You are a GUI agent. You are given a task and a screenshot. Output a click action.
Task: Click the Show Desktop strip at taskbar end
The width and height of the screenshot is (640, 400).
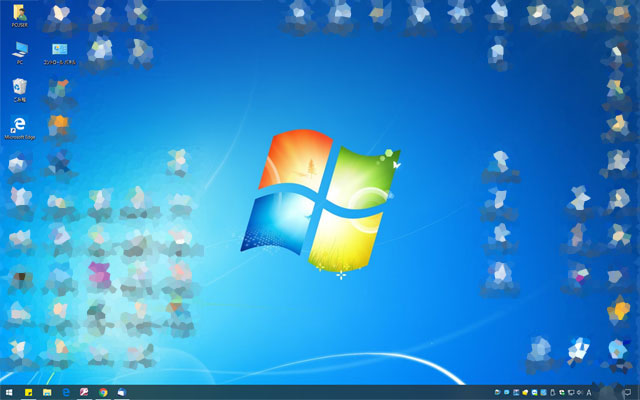(x=638, y=392)
